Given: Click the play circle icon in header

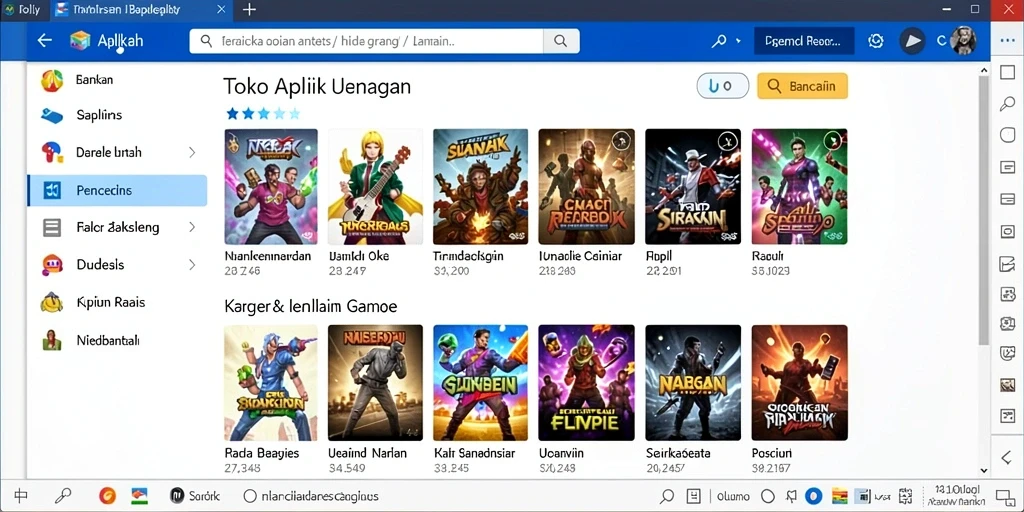Looking at the screenshot, I should point(912,41).
